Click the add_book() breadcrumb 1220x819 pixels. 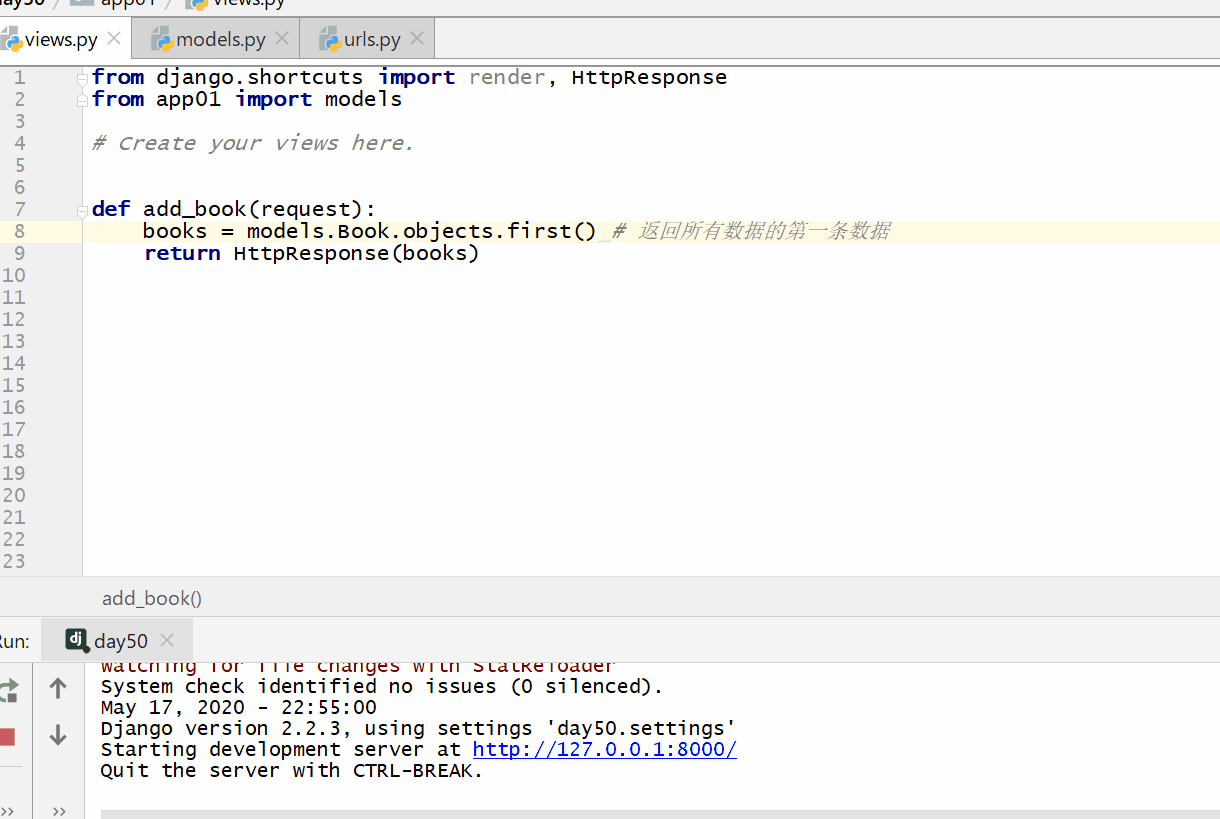[x=152, y=598]
